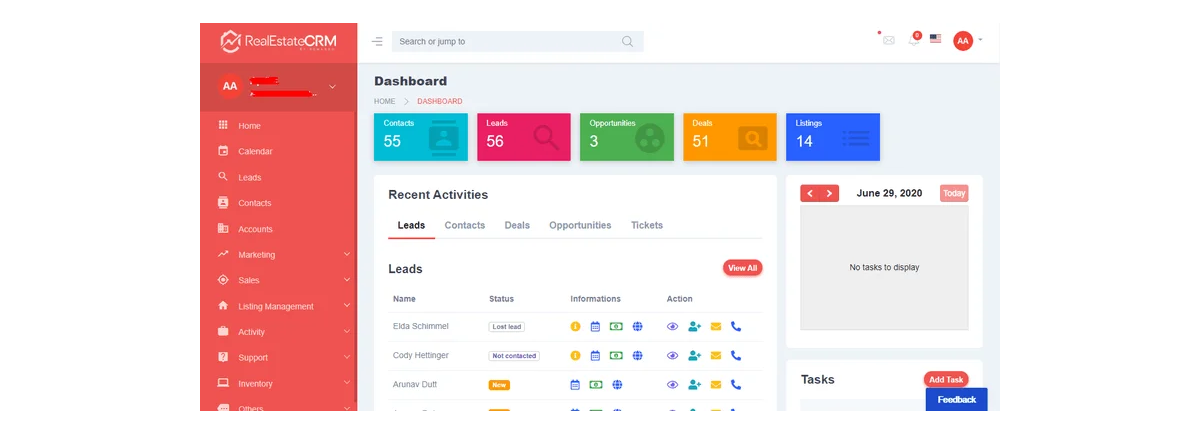Click the Feedback button
The width and height of the screenshot is (1200, 434).
956,399
